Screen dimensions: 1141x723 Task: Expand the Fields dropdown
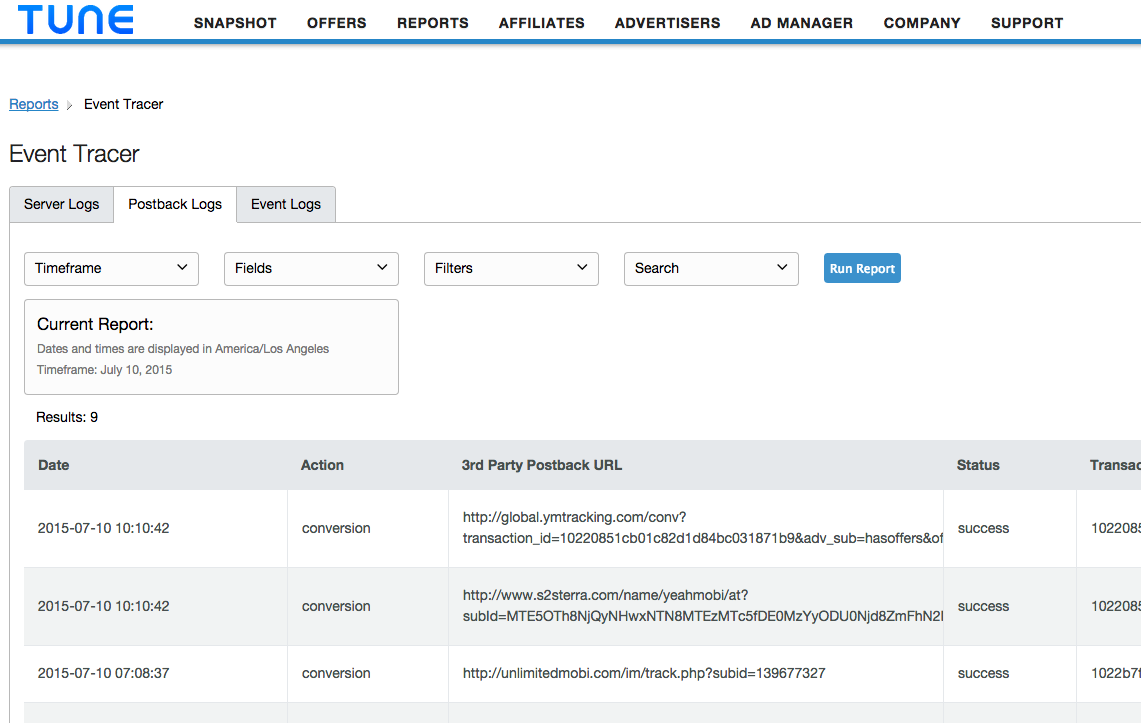point(311,268)
